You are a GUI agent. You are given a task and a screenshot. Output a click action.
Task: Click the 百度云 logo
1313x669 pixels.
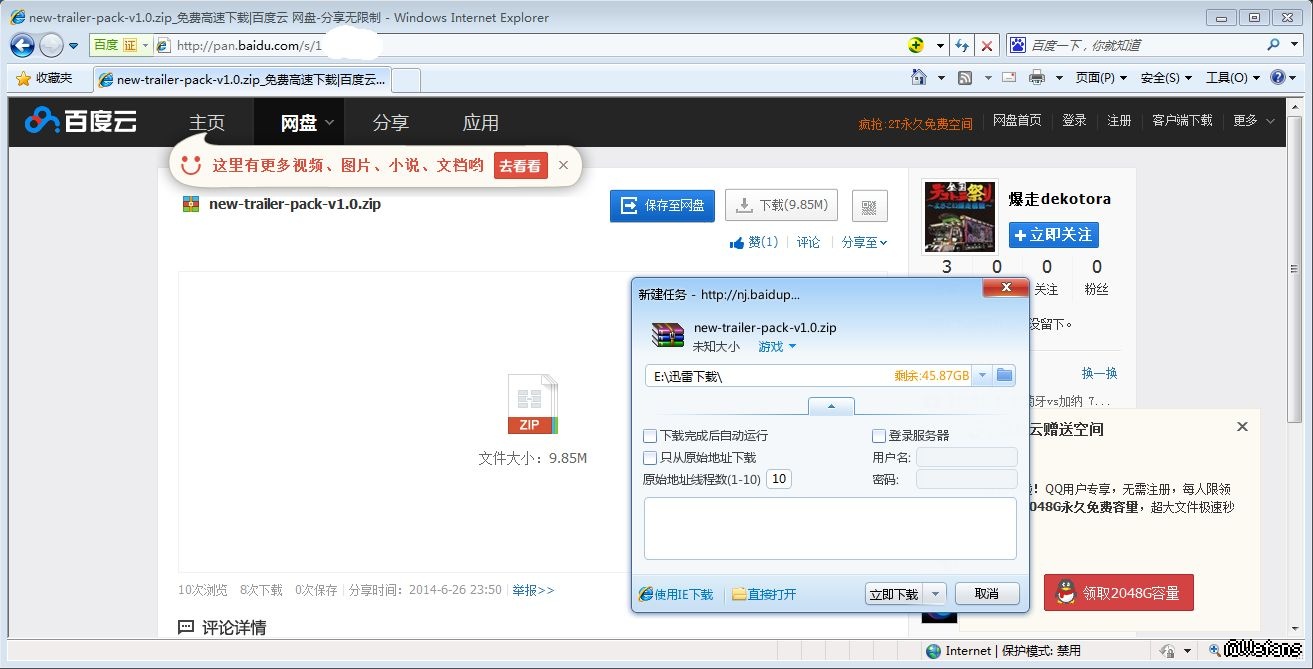pyautogui.click(x=81, y=121)
